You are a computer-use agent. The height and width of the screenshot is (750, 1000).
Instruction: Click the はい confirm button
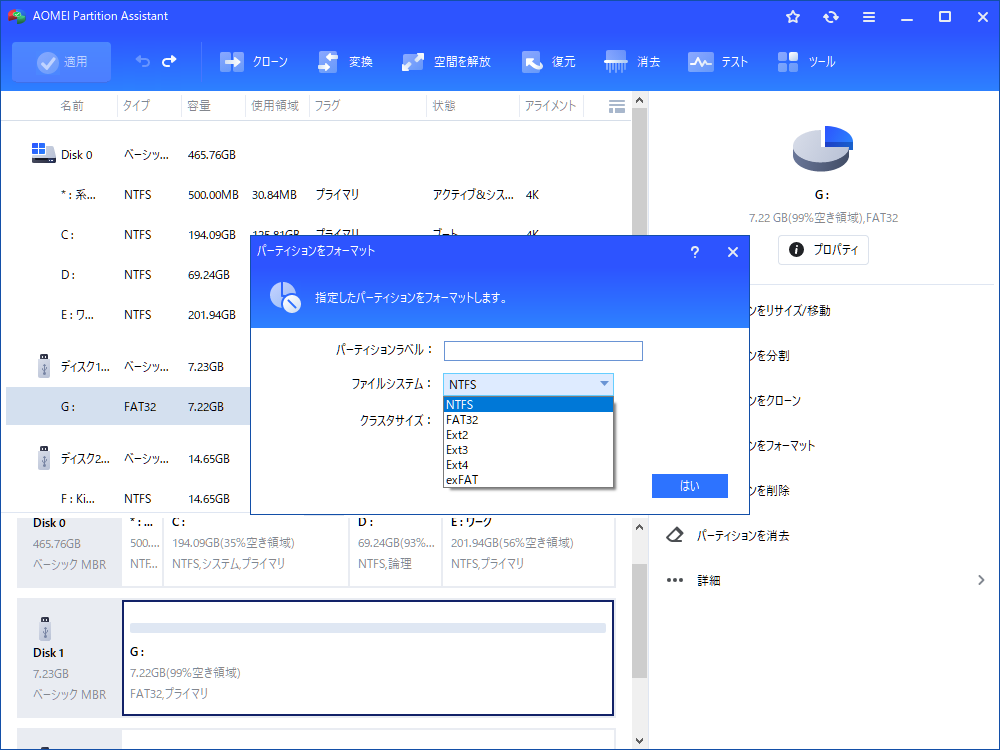tap(689, 486)
